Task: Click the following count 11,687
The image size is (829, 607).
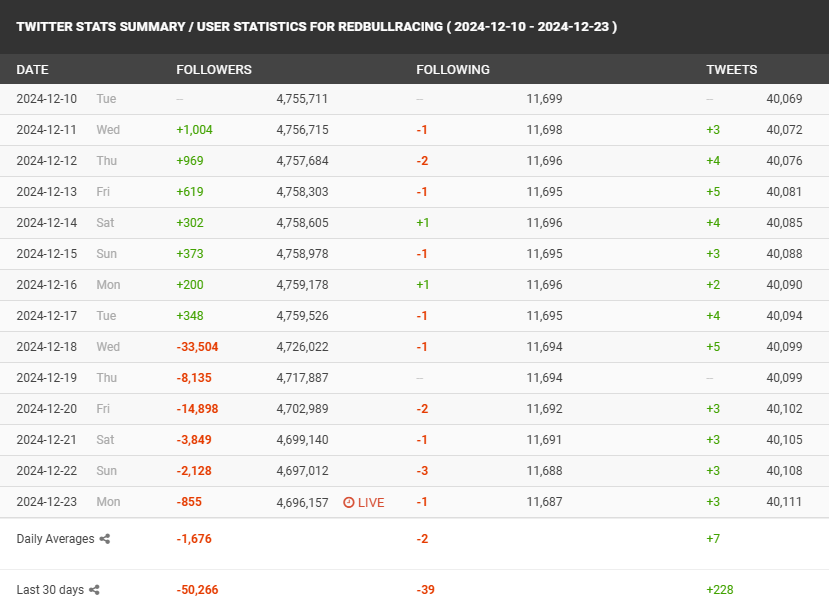Action: 544,502
